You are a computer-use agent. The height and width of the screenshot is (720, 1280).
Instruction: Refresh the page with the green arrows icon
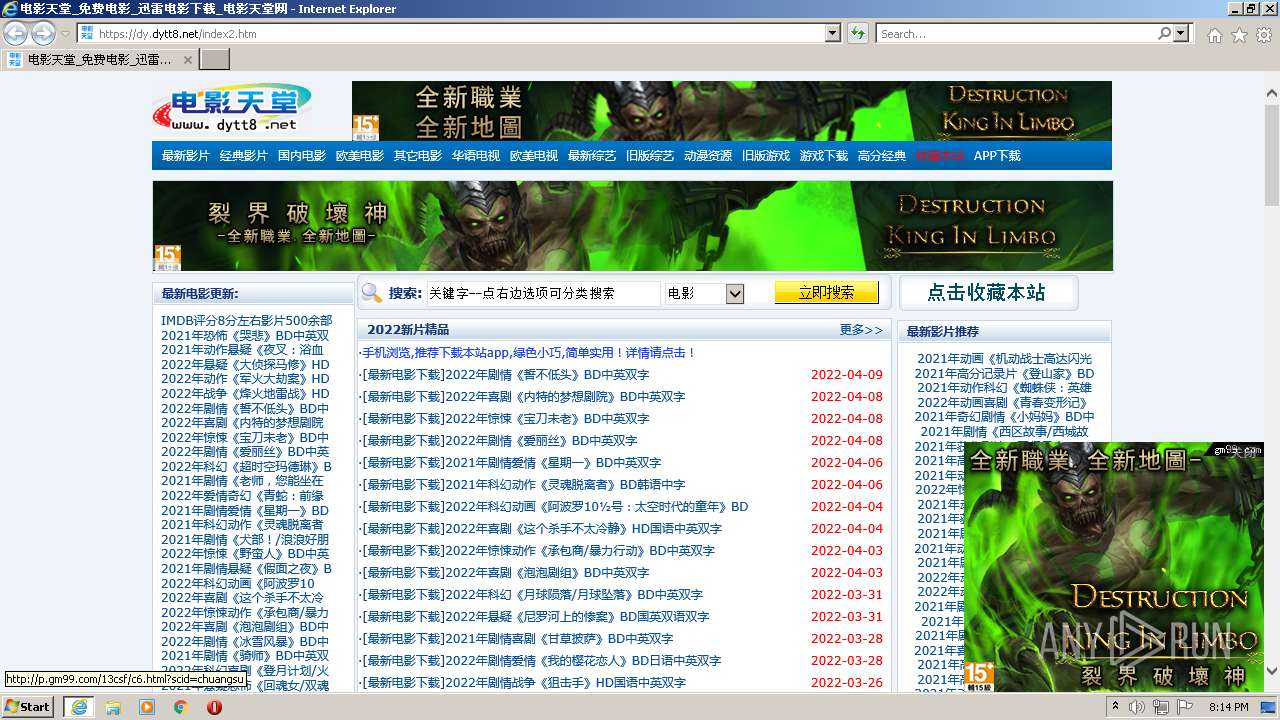pos(857,33)
